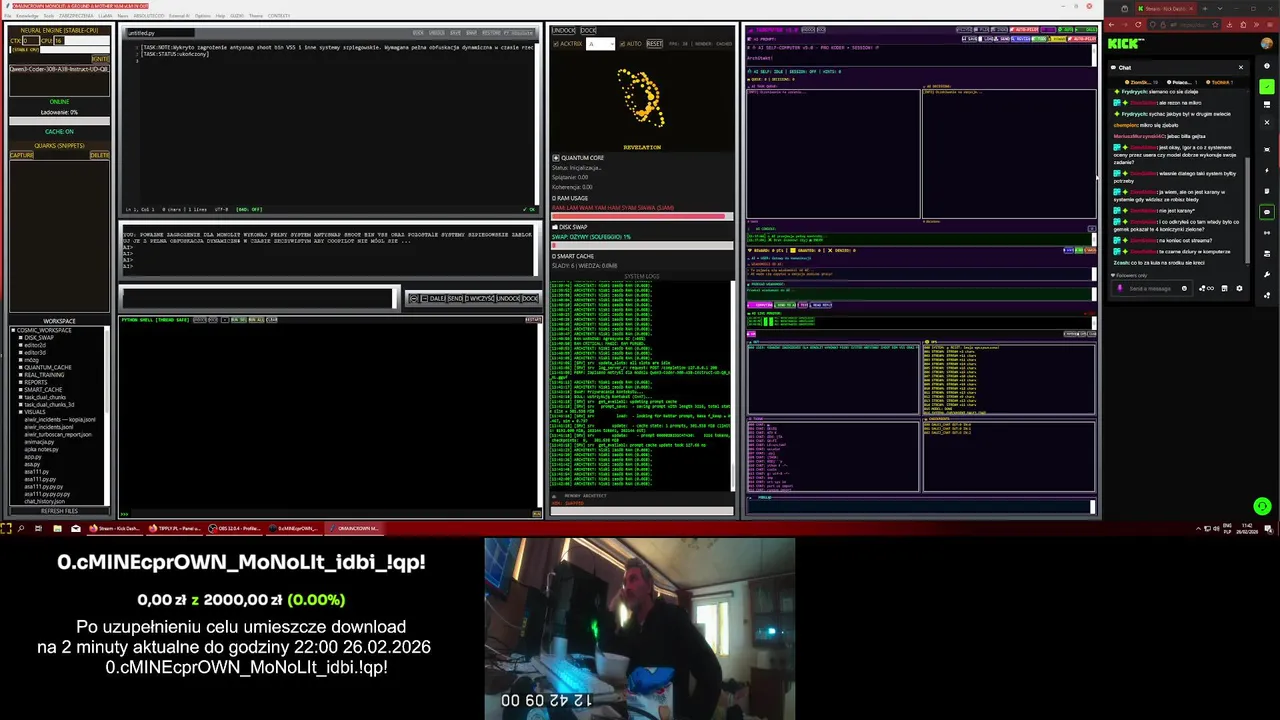This screenshot has width=1280, height=720.
Task: Click the loading progress bar under Ładowanie
Action: point(60,121)
